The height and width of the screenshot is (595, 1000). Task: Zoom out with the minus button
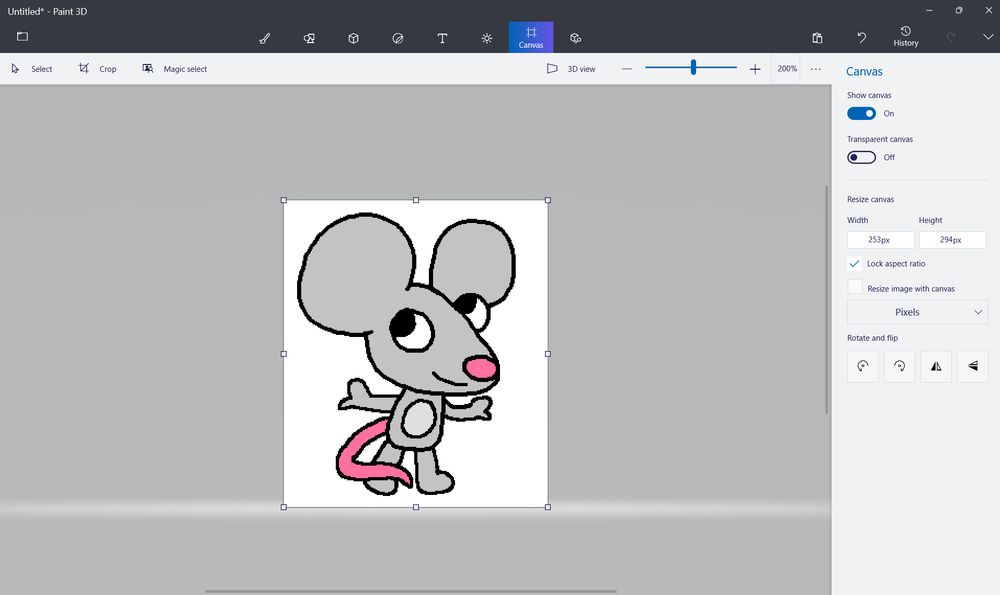tap(626, 69)
